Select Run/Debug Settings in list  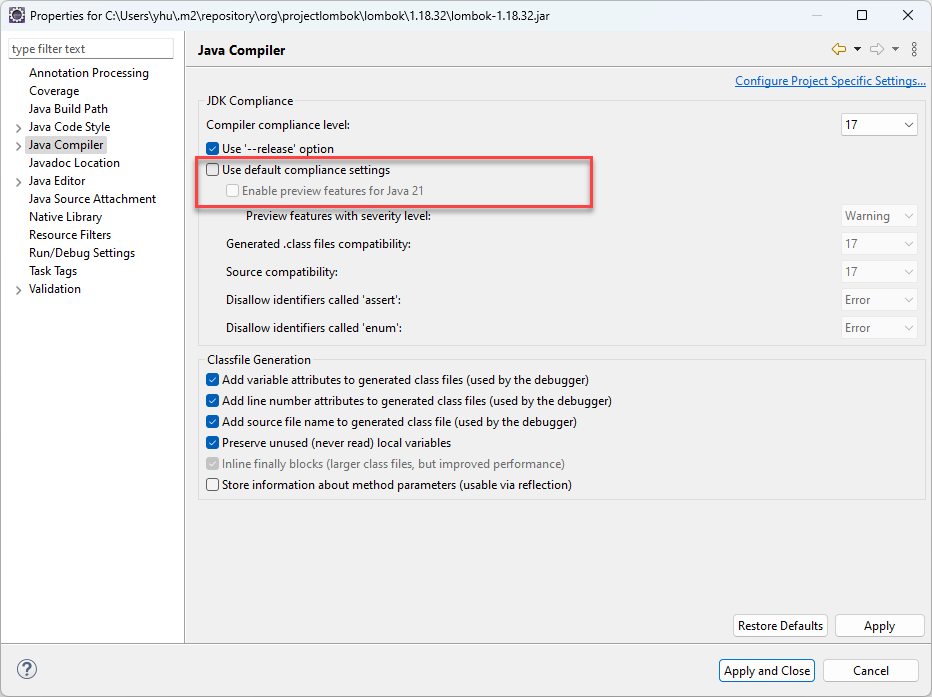click(x=82, y=253)
